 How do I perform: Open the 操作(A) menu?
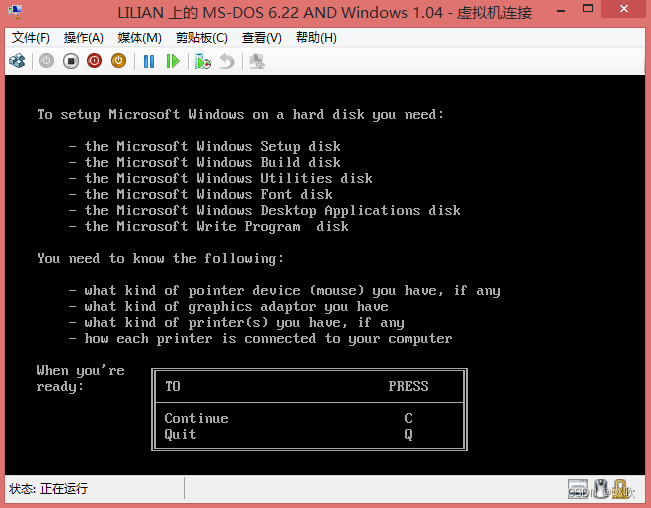tap(83, 38)
